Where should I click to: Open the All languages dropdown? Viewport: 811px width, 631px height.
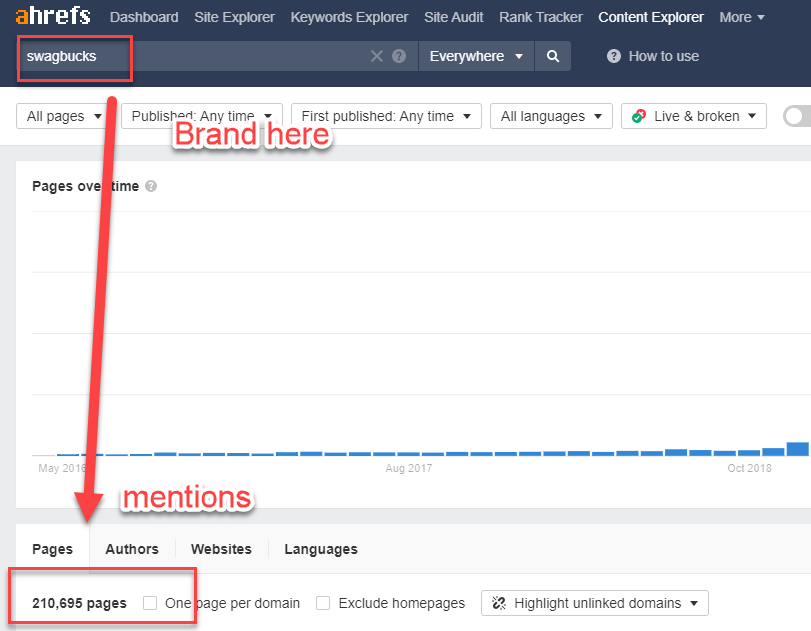click(x=551, y=116)
